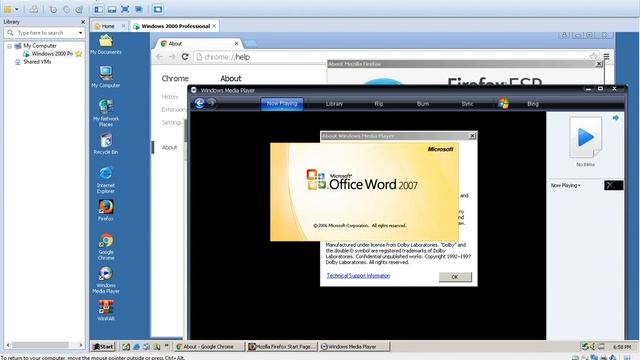Close the About Windows Media Player dialog
This screenshot has height=360, width=640.
point(472,136)
